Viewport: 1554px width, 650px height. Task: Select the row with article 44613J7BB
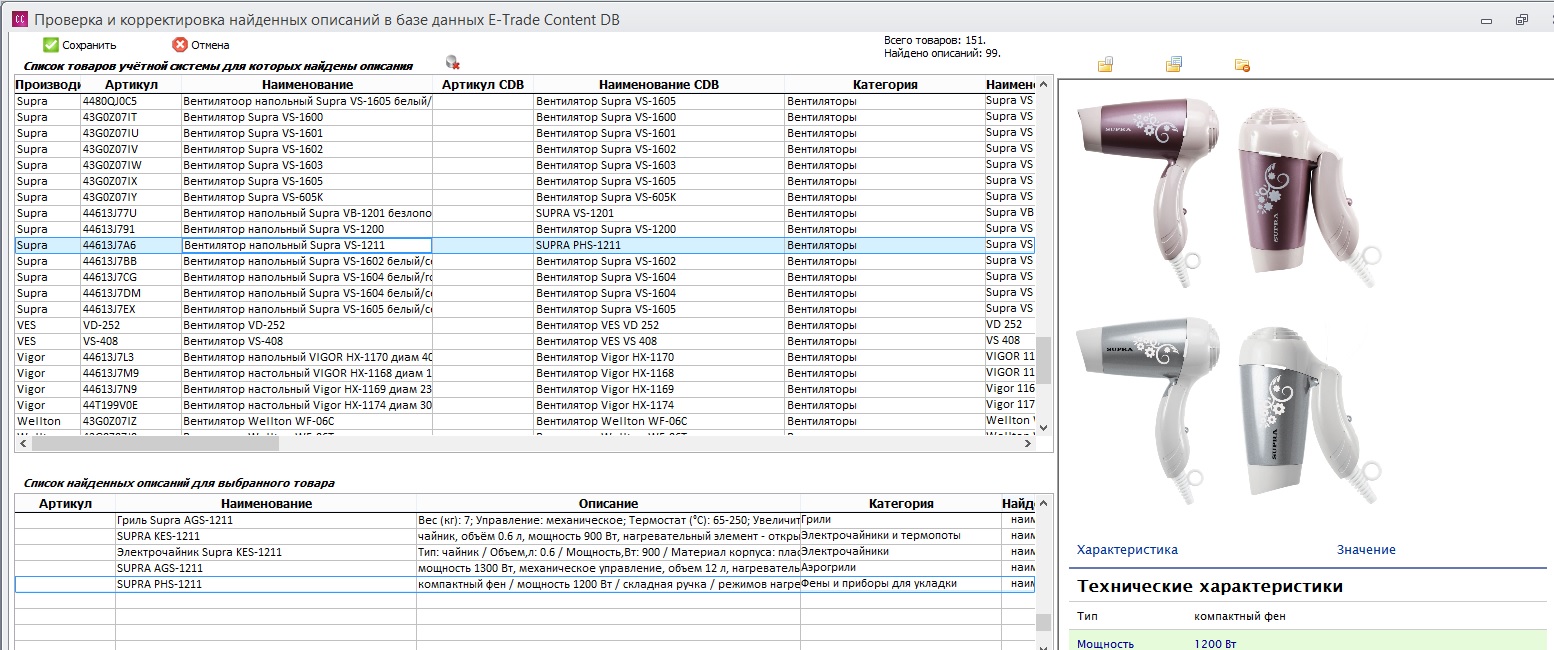(x=525, y=261)
